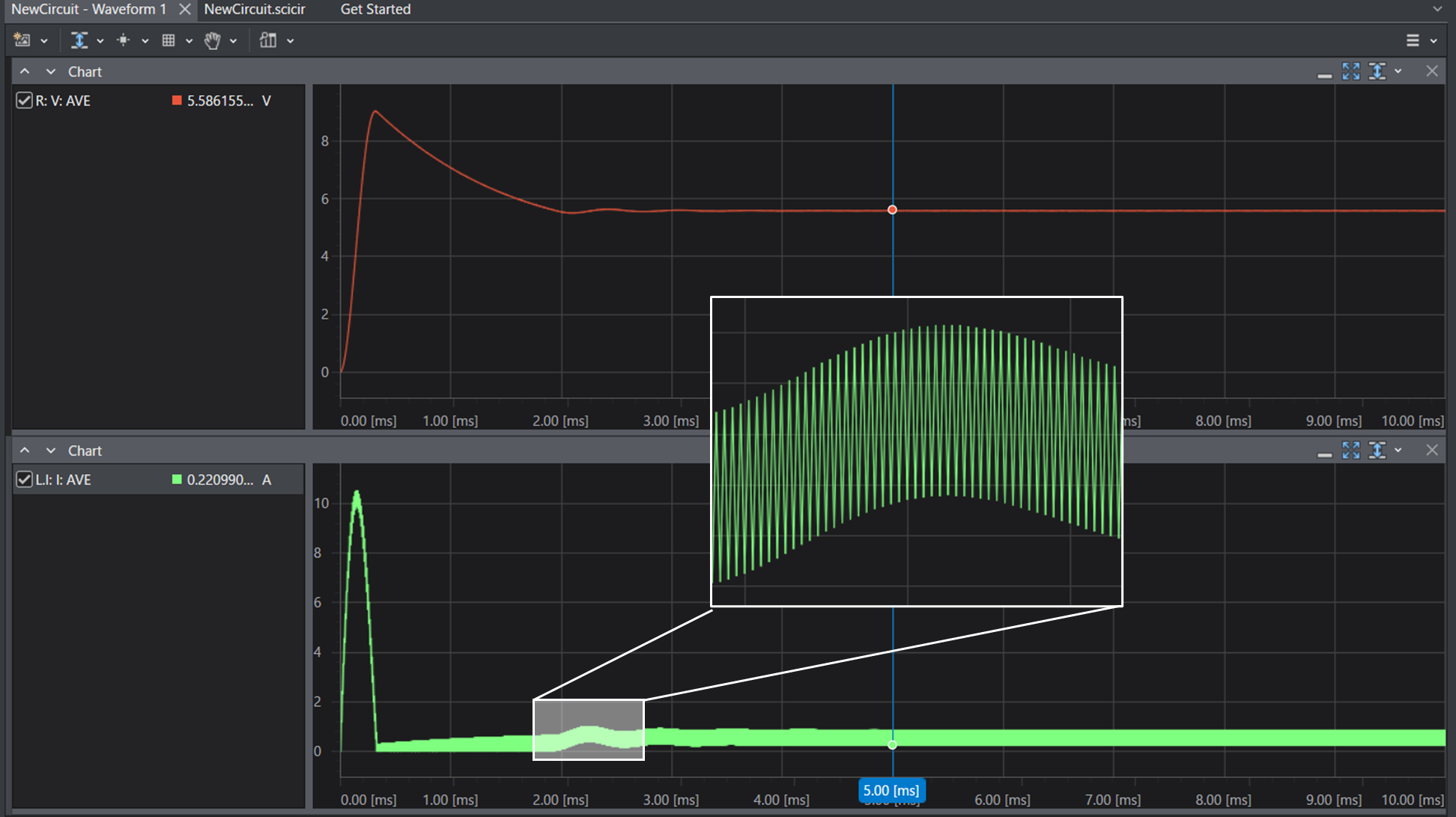Viewport: 1456px width, 817px height.
Task: Switch to NewCircuit.scicir tab
Action: coord(255,9)
